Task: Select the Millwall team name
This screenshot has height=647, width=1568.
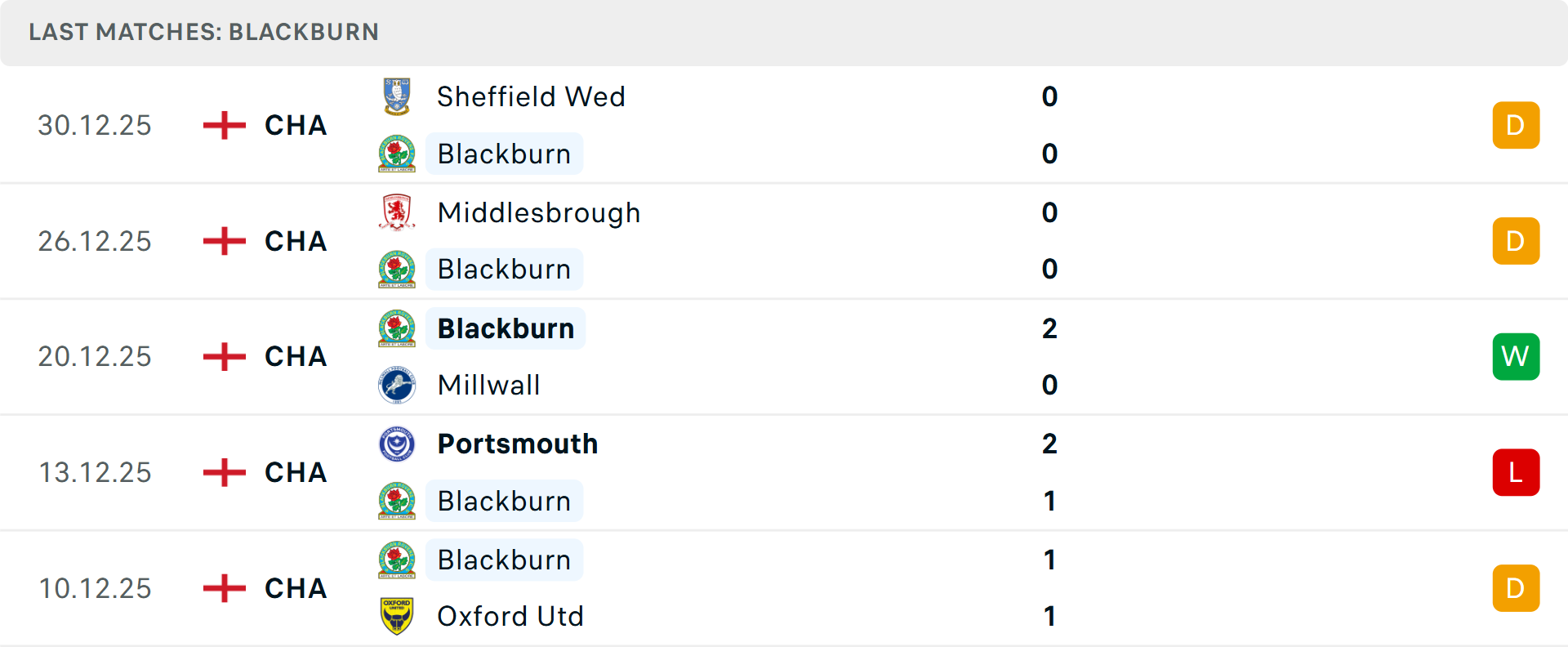Action: [488, 385]
